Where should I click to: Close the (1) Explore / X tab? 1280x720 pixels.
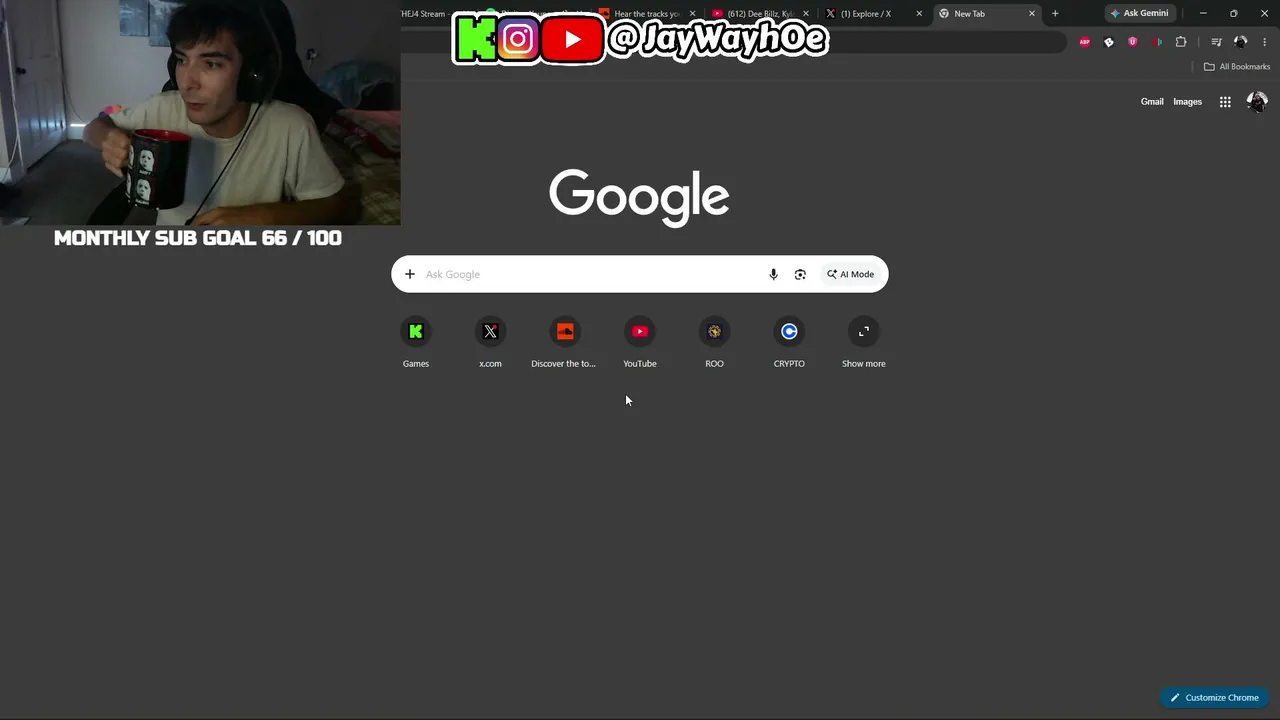pos(919,14)
